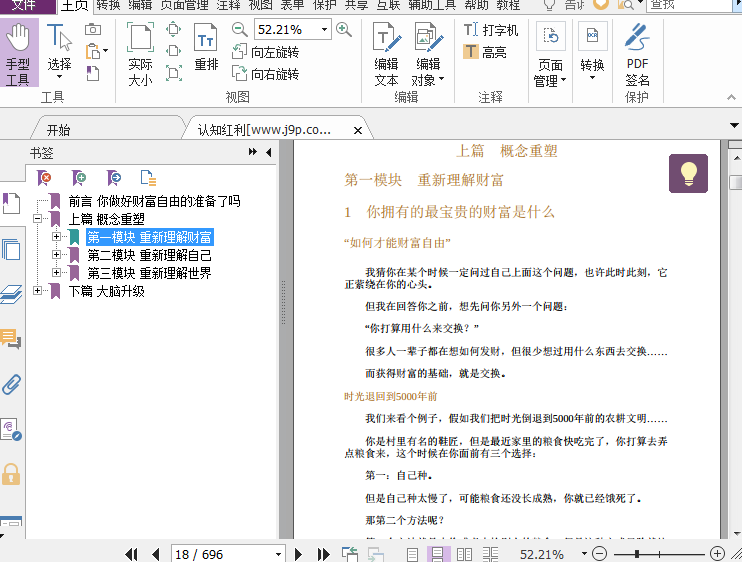
Task: Select bookmark 前言 你做好财富自由的准备了吗
Action: [154, 201]
